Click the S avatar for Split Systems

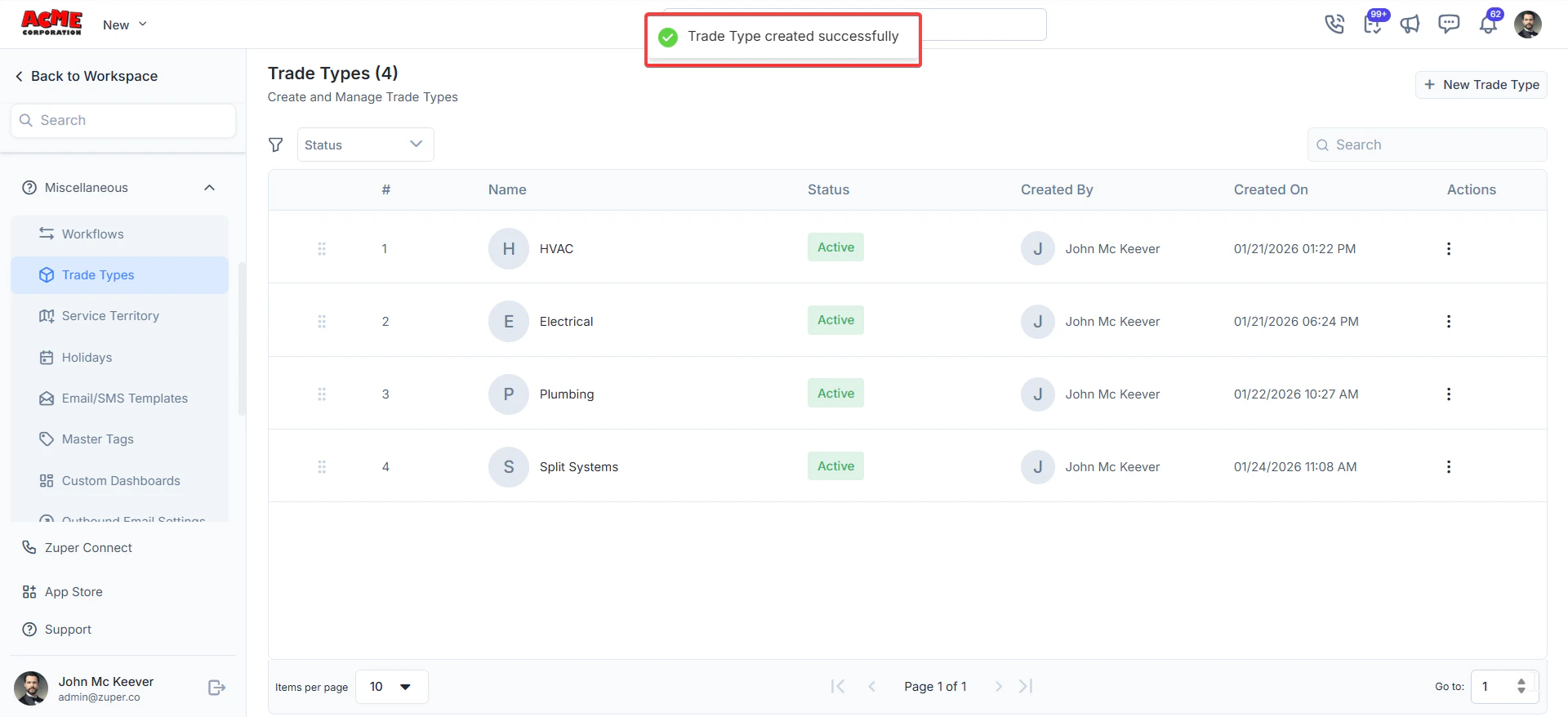[x=509, y=467]
